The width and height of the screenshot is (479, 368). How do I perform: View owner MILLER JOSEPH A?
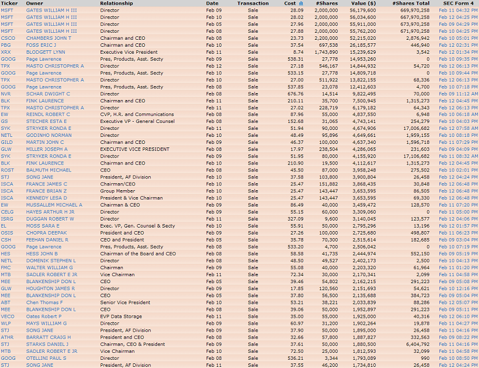pyautogui.click(x=47, y=149)
